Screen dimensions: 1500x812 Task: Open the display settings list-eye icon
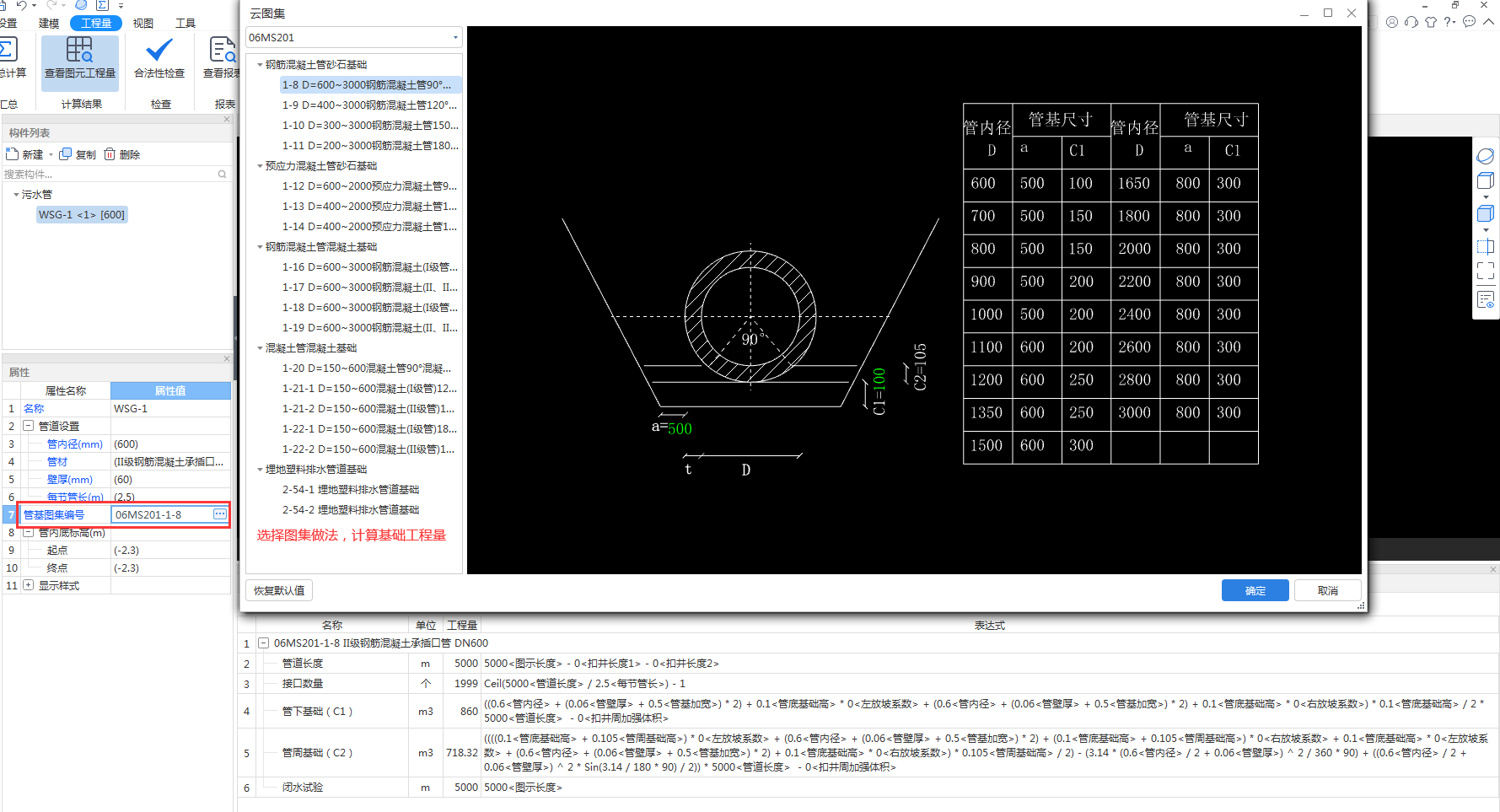point(1486,299)
